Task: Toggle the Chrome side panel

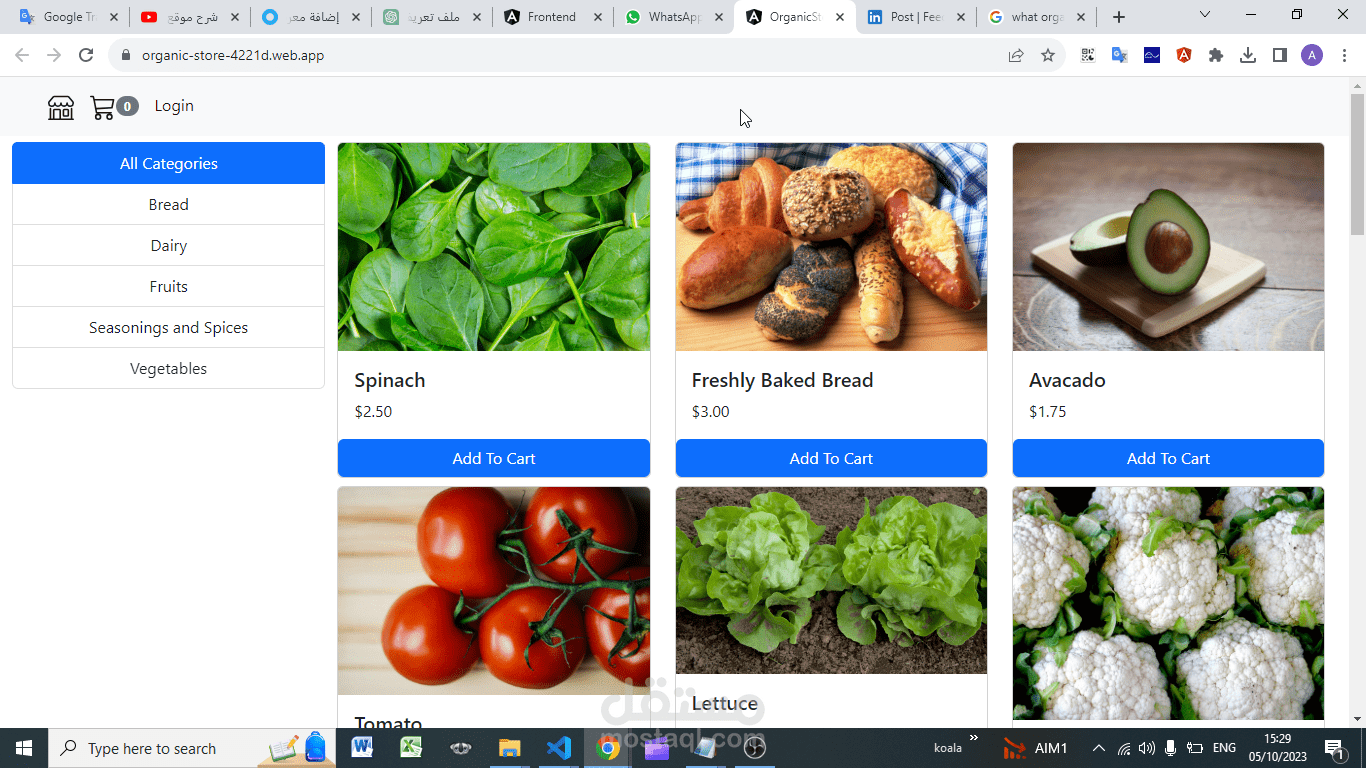Action: [1280, 55]
